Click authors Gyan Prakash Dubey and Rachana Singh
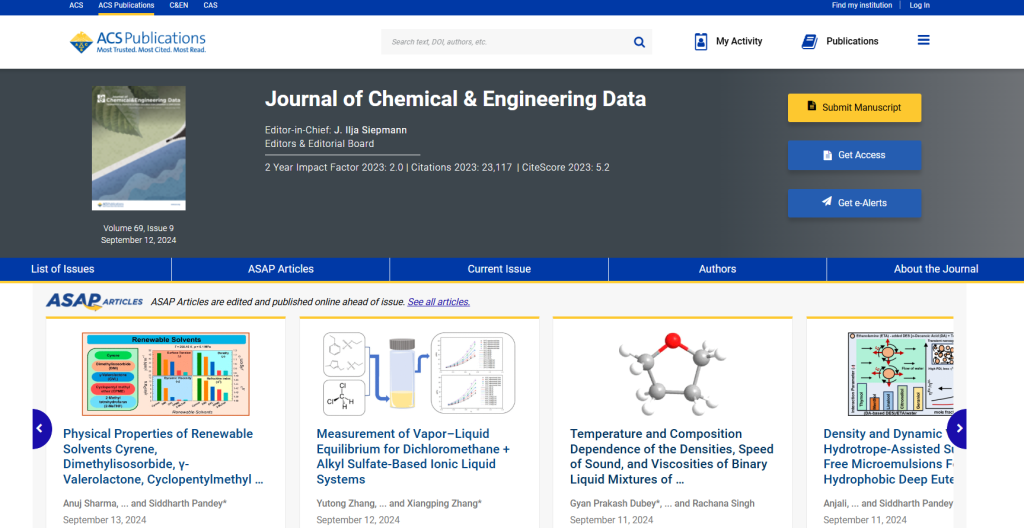 coord(662,503)
